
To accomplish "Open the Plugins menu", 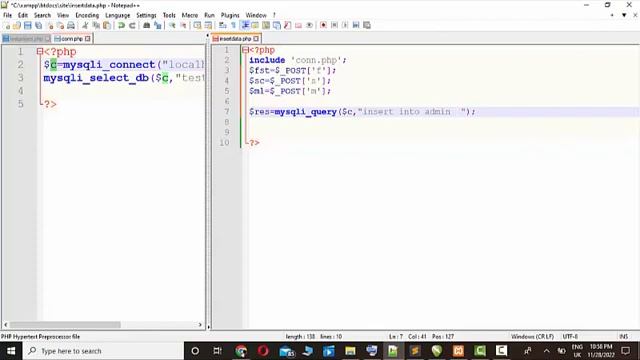I will tap(230, 15).
